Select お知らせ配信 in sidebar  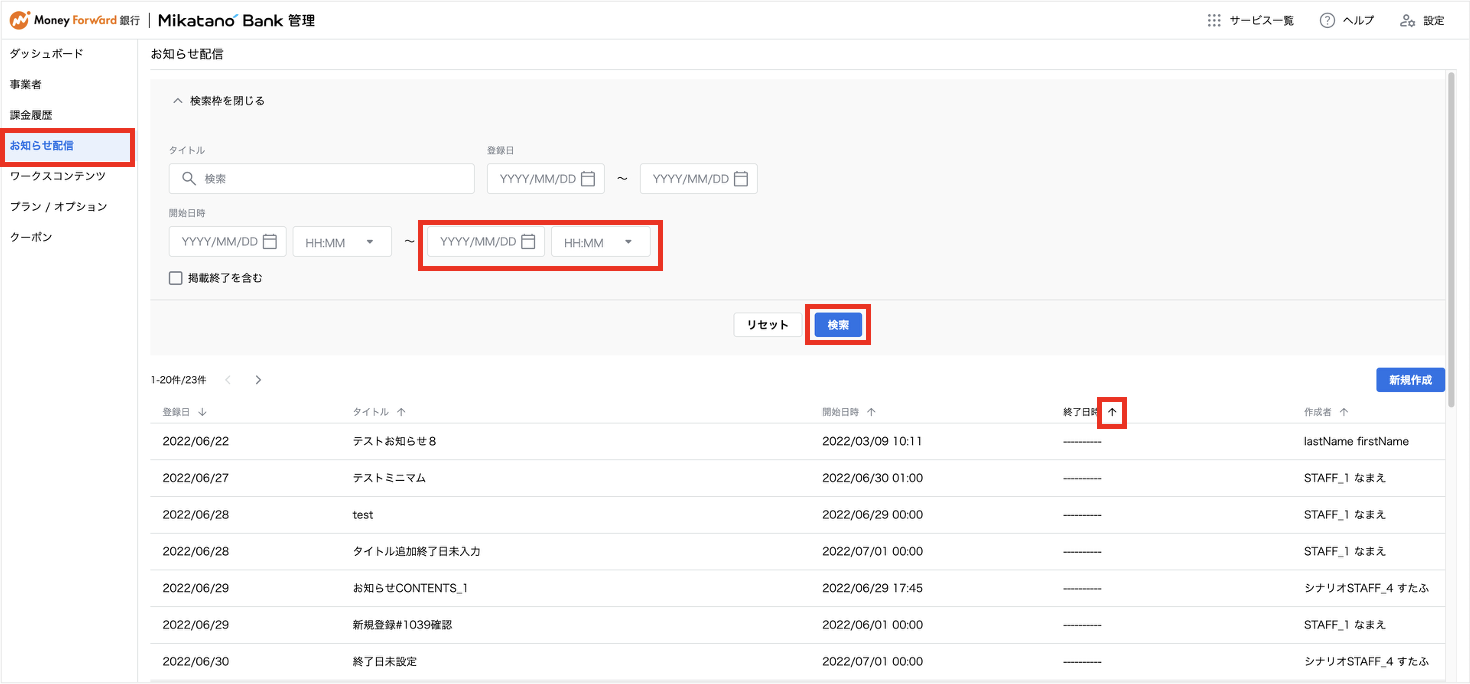point(68,146)
